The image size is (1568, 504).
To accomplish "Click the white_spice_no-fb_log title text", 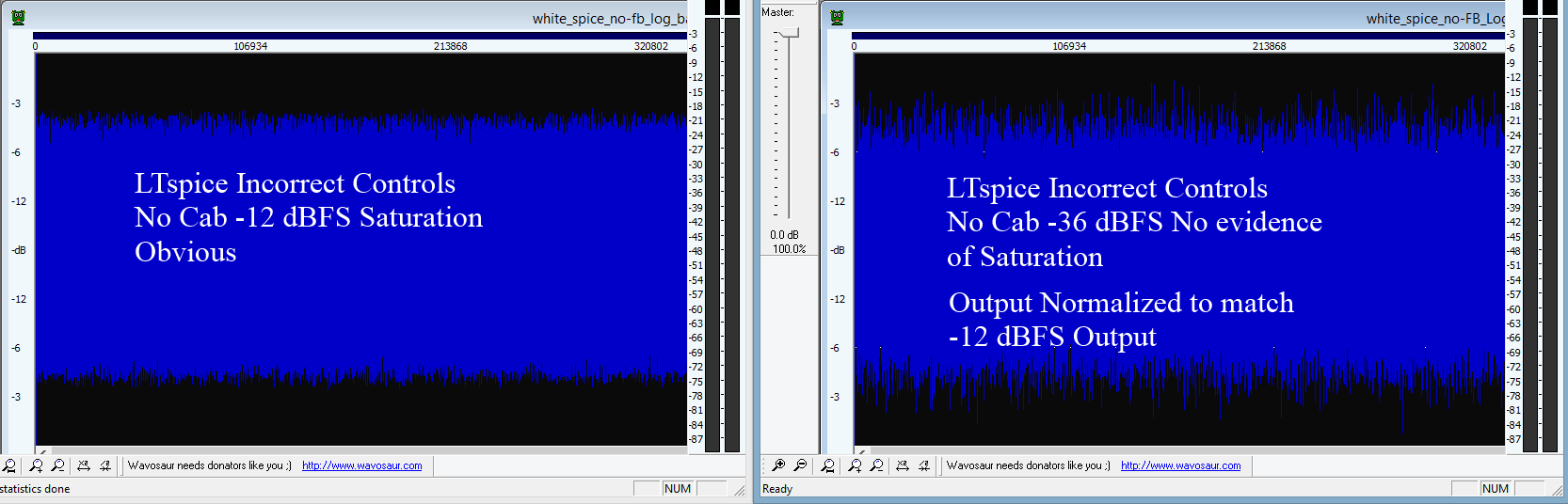I will click(x=609, y=19).
